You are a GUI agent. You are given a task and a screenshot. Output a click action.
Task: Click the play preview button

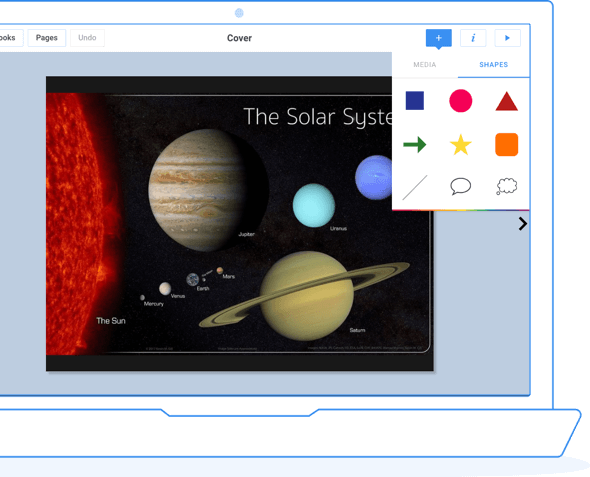click(507, 38)
